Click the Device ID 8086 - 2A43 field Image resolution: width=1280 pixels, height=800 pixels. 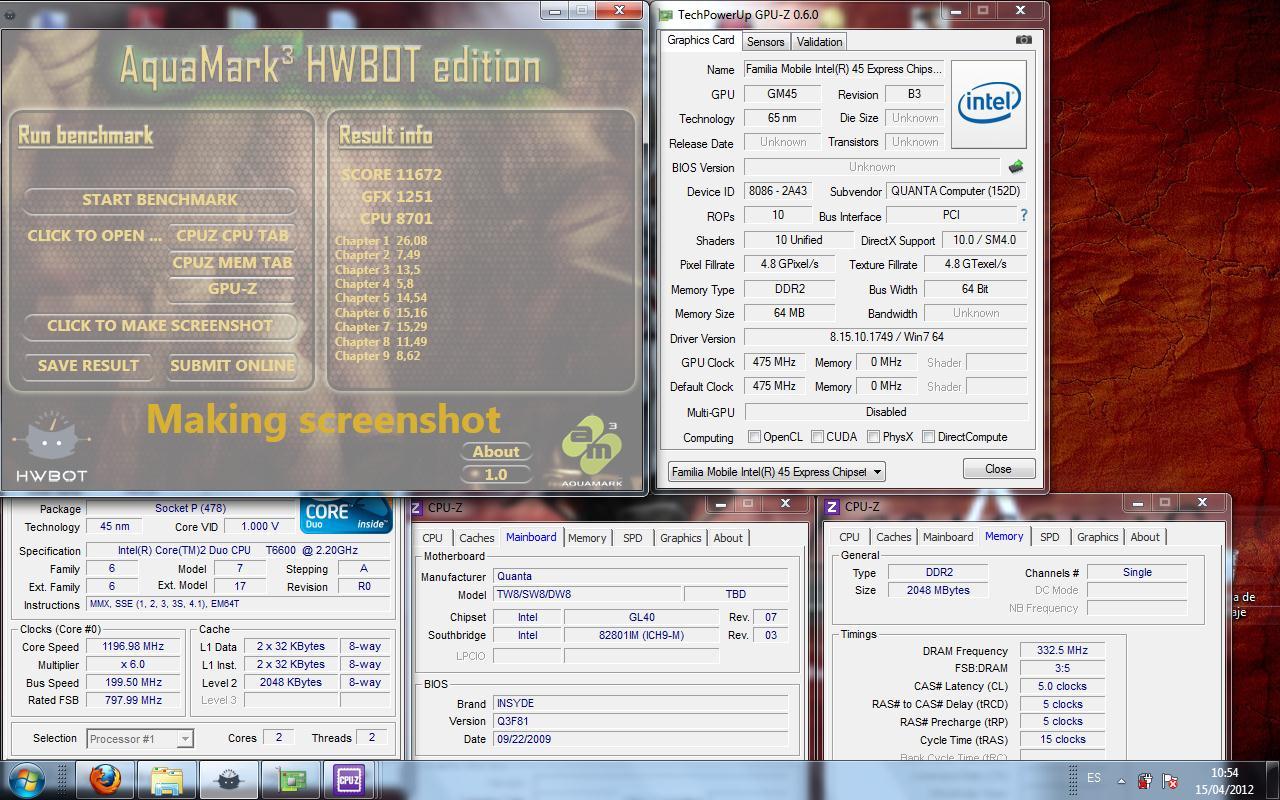(776, 191)
